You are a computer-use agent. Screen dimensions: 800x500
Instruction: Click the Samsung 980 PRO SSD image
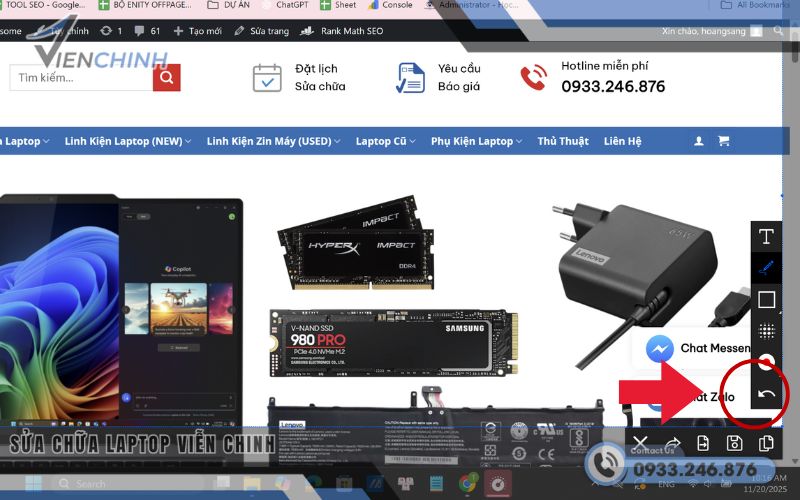click(394, 343)
